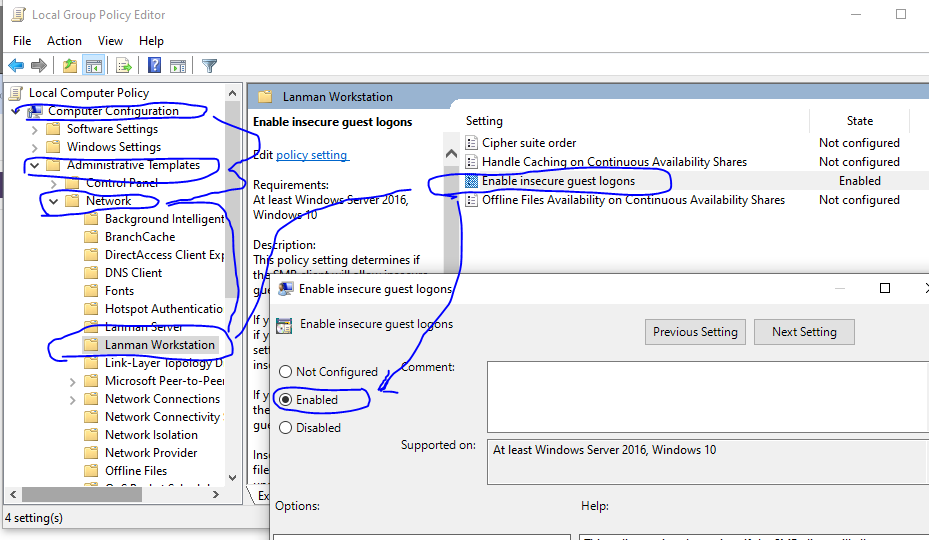Select the Not Configured radio button
The image size is (929, 540).
click(286, 372)
